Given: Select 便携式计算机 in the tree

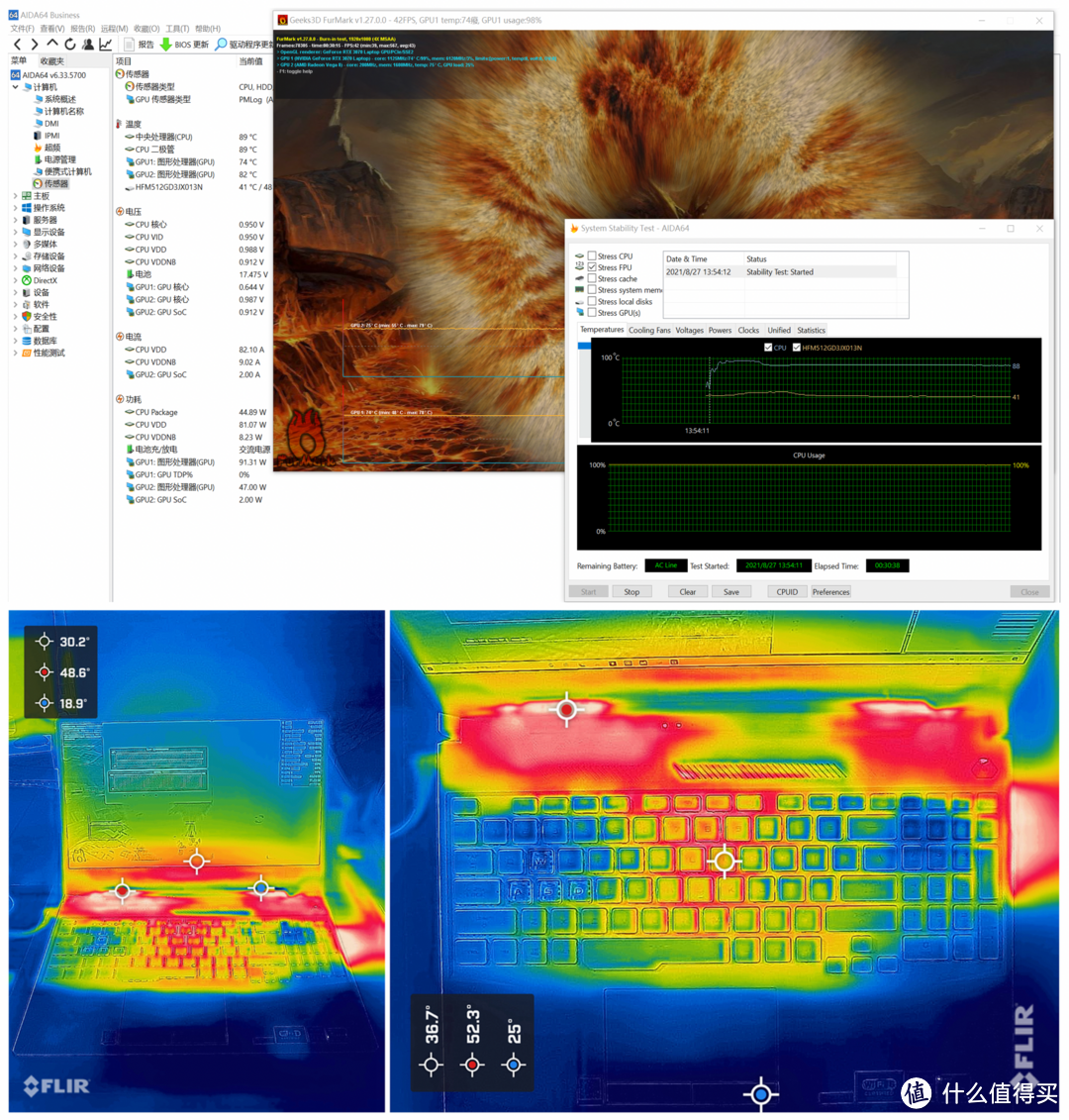Looking at the screenshot, I should coord(68,172).
